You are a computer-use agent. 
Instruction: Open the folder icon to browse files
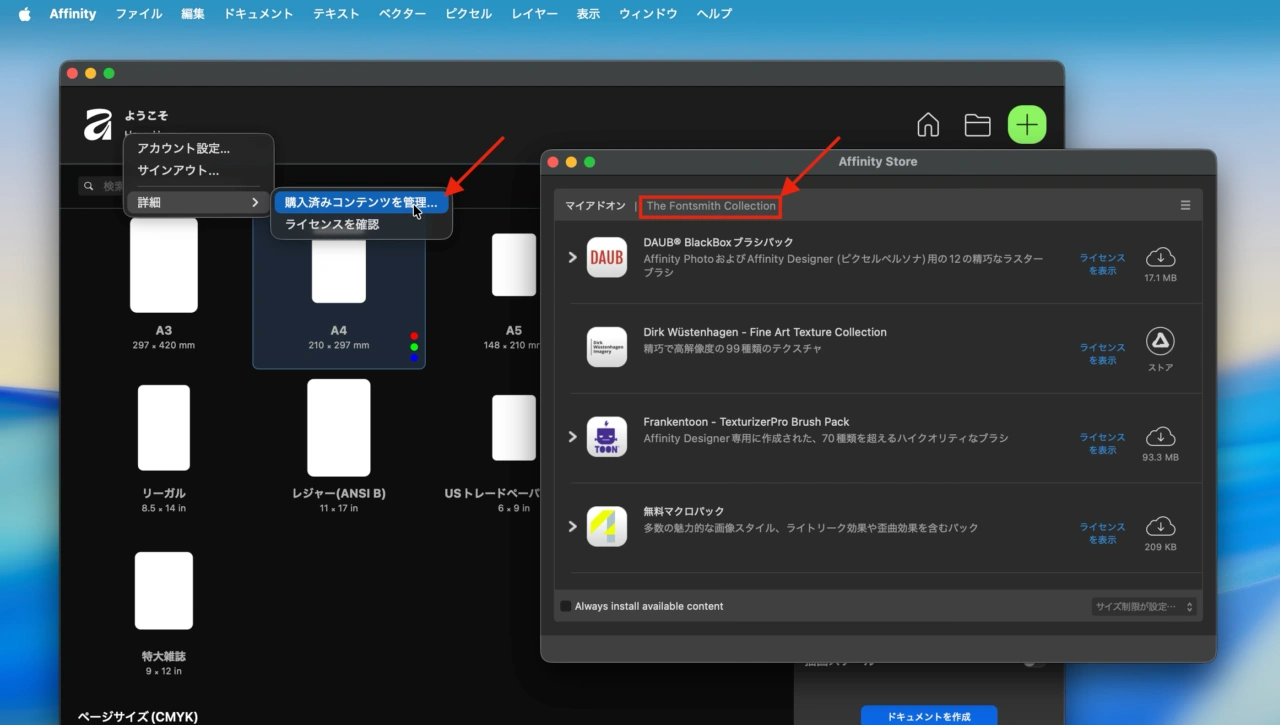pyautogui.click(x=977, y=125)
